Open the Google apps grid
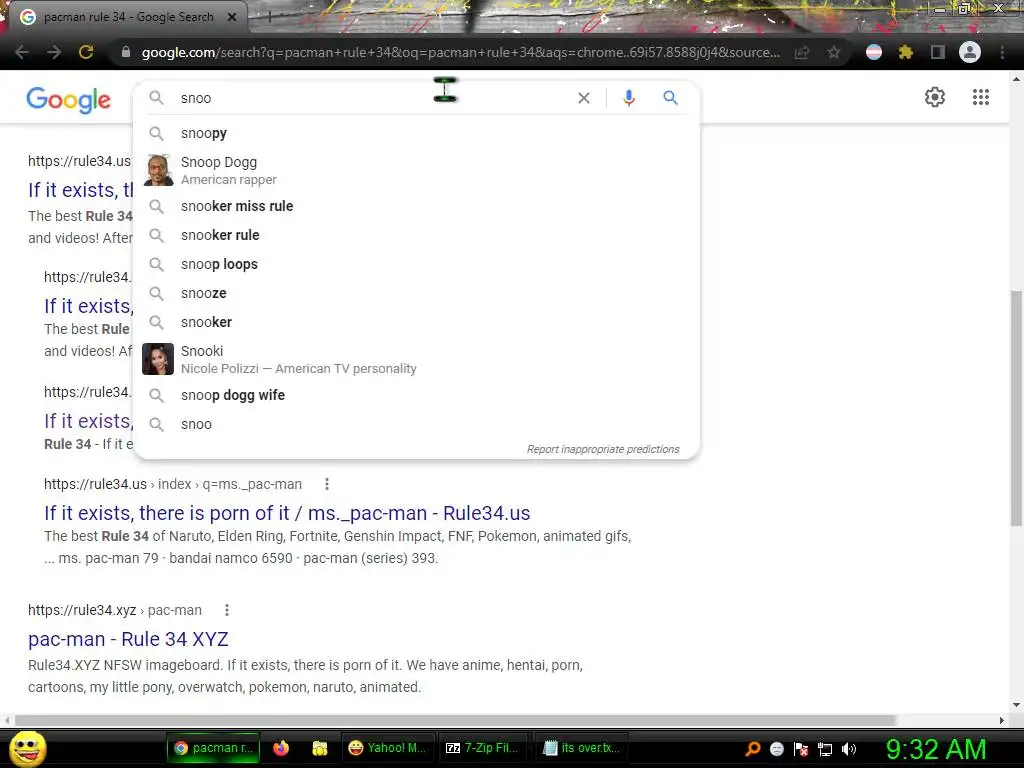The width and height of the screenshot is (1024, 768). click(x=981, y=97)
